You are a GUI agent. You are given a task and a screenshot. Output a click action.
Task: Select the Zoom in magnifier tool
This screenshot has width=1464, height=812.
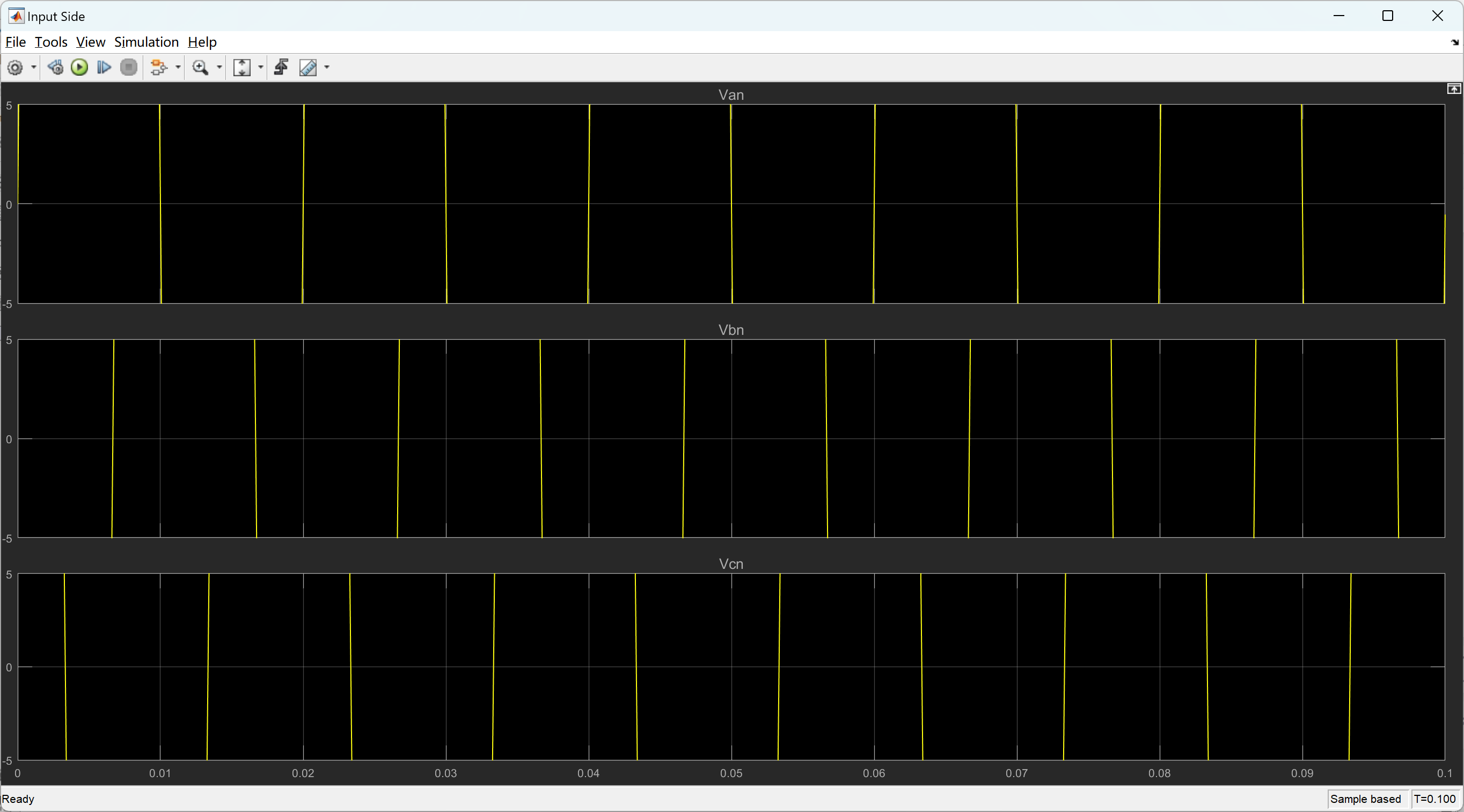200,68
